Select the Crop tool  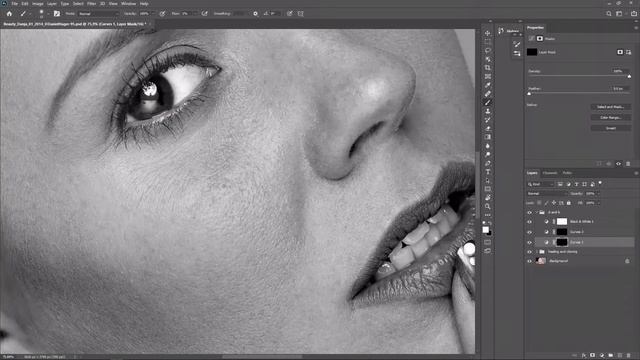(x=487, y=68)
